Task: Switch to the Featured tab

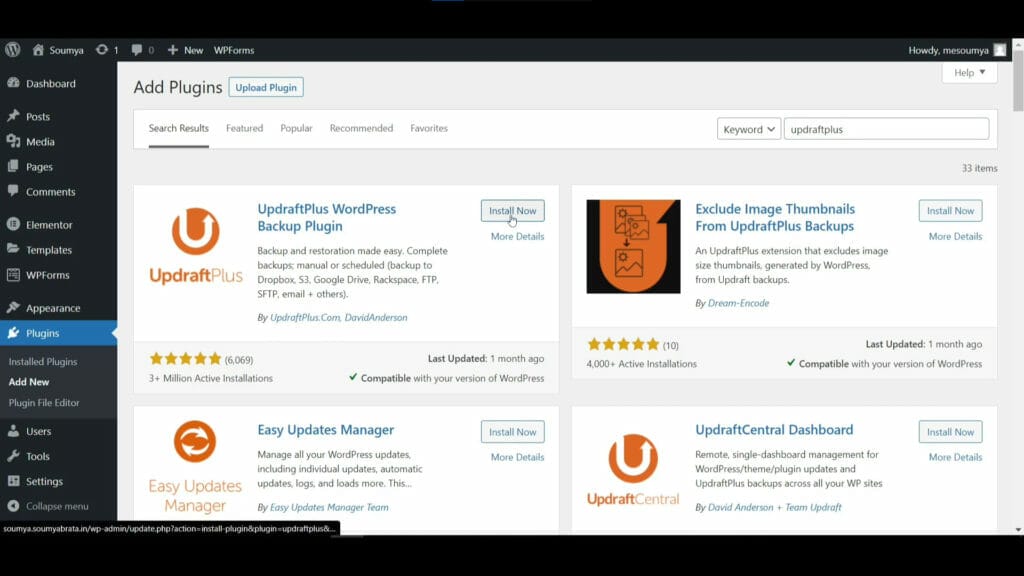Action: click(244, 128)
